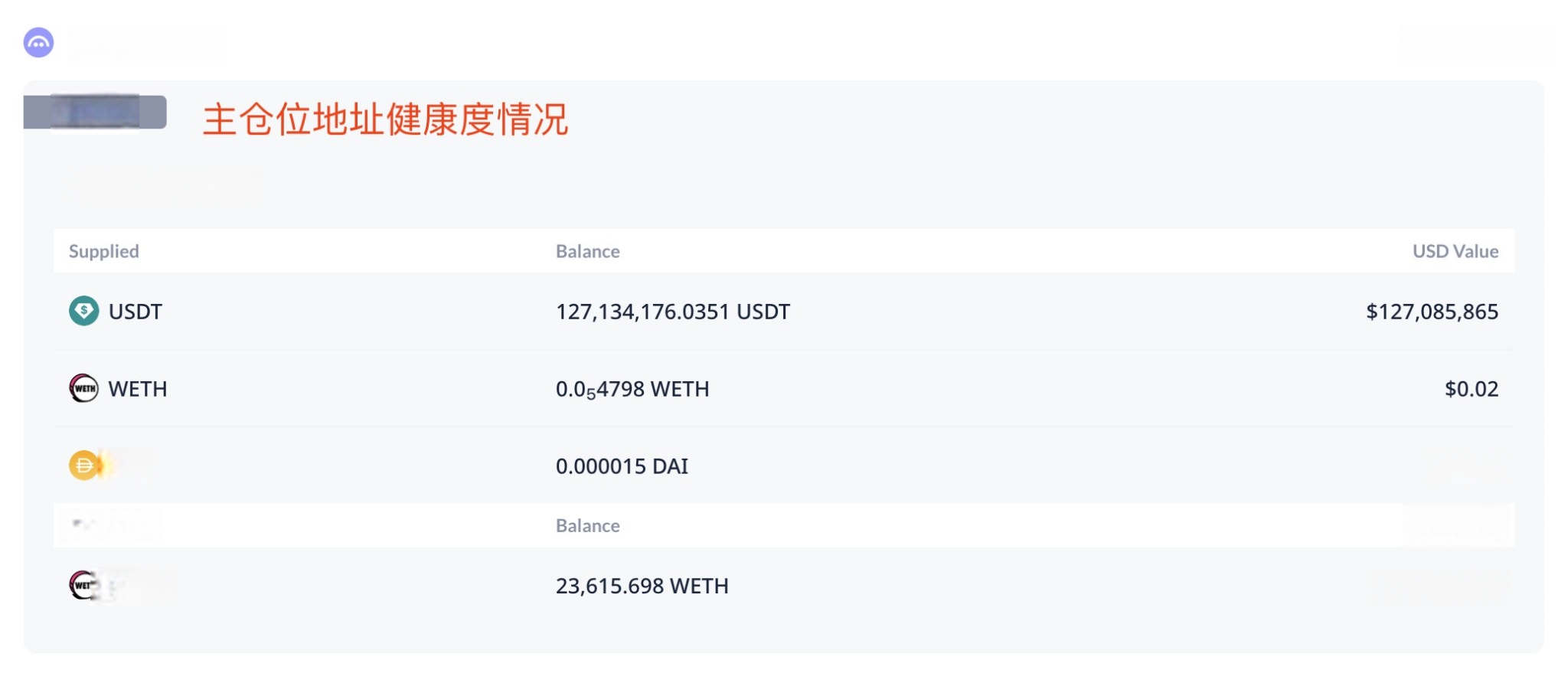1568x673 pixels.
Task: Click the purple DeBank logo icon
Action: coord(38,43)
